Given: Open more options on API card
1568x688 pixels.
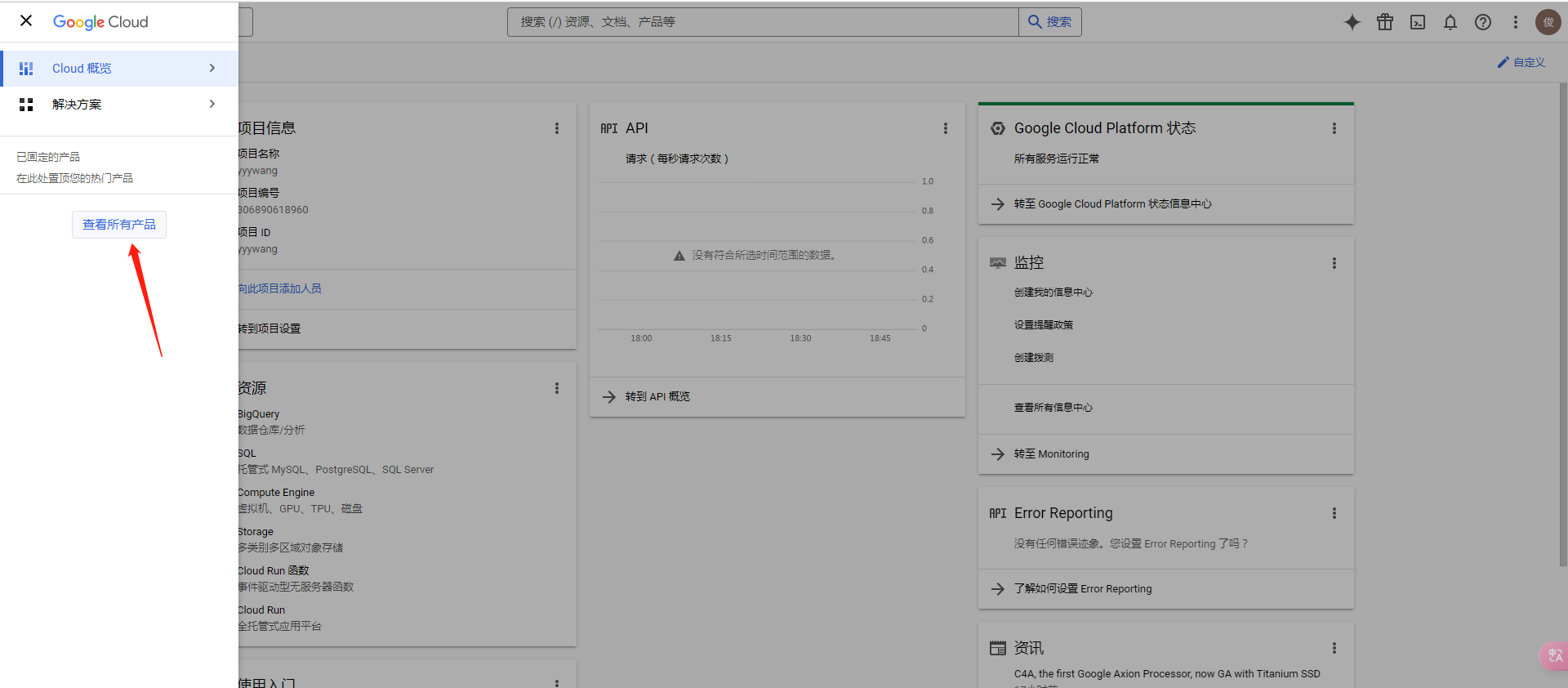Looking at the screenshot, I should [946, 128].
